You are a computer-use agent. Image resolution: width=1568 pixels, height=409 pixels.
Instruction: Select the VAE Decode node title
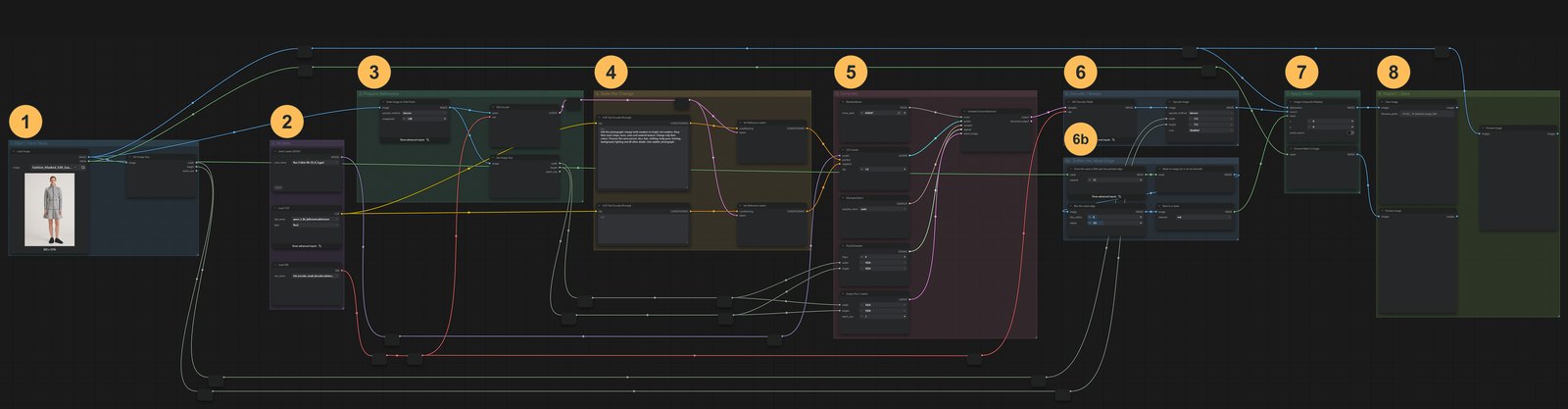click(x=1084, y=102)
